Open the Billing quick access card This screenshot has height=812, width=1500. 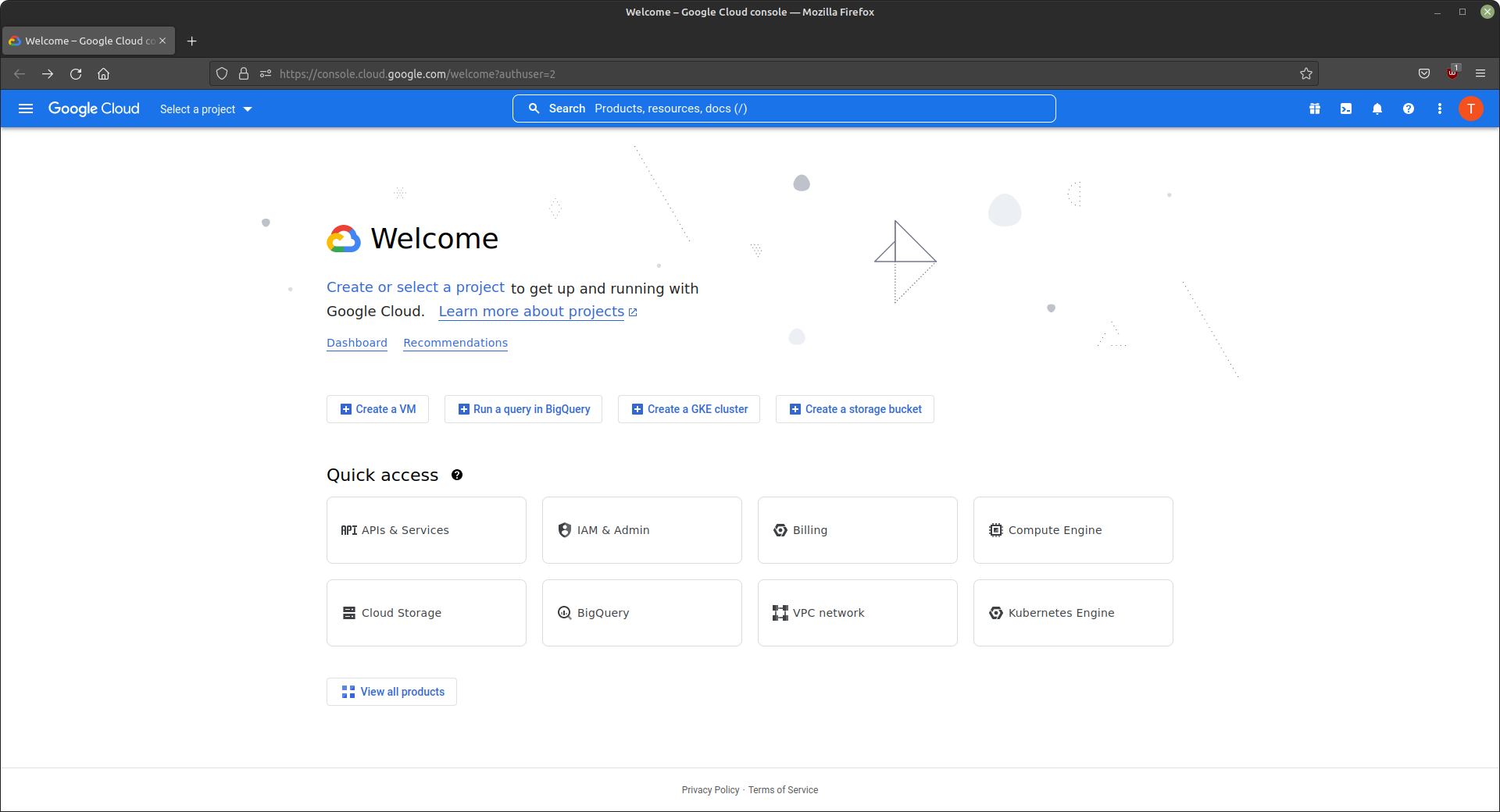point(858,530)
